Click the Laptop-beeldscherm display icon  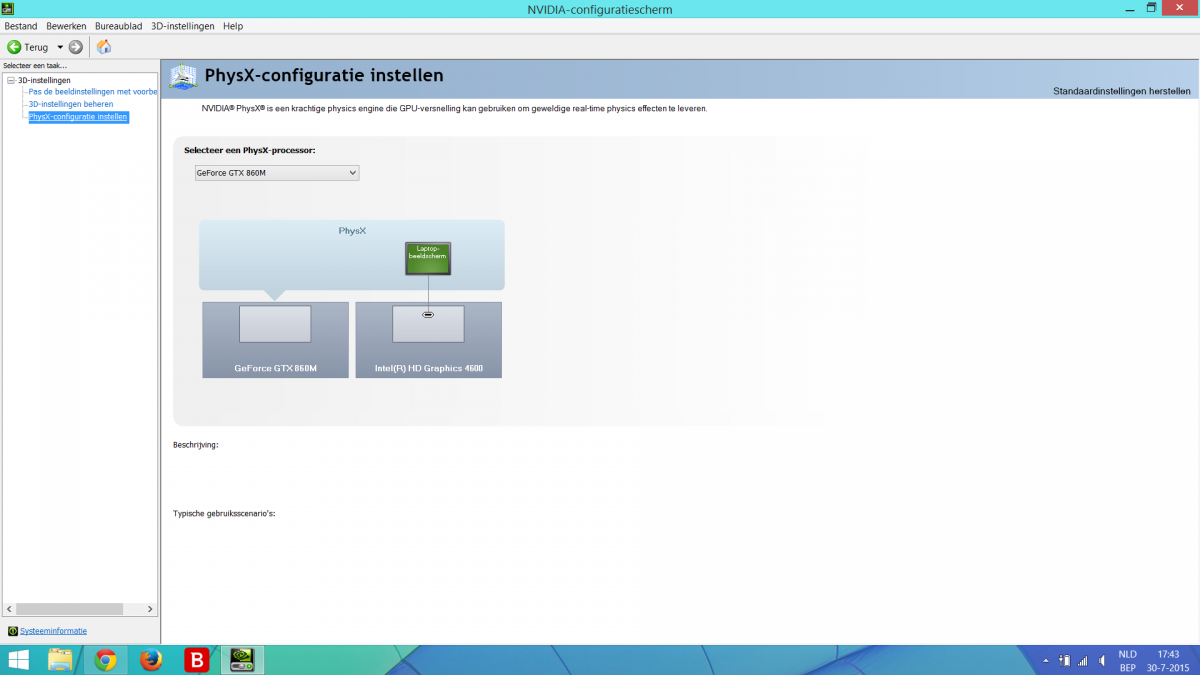(428, 258)
